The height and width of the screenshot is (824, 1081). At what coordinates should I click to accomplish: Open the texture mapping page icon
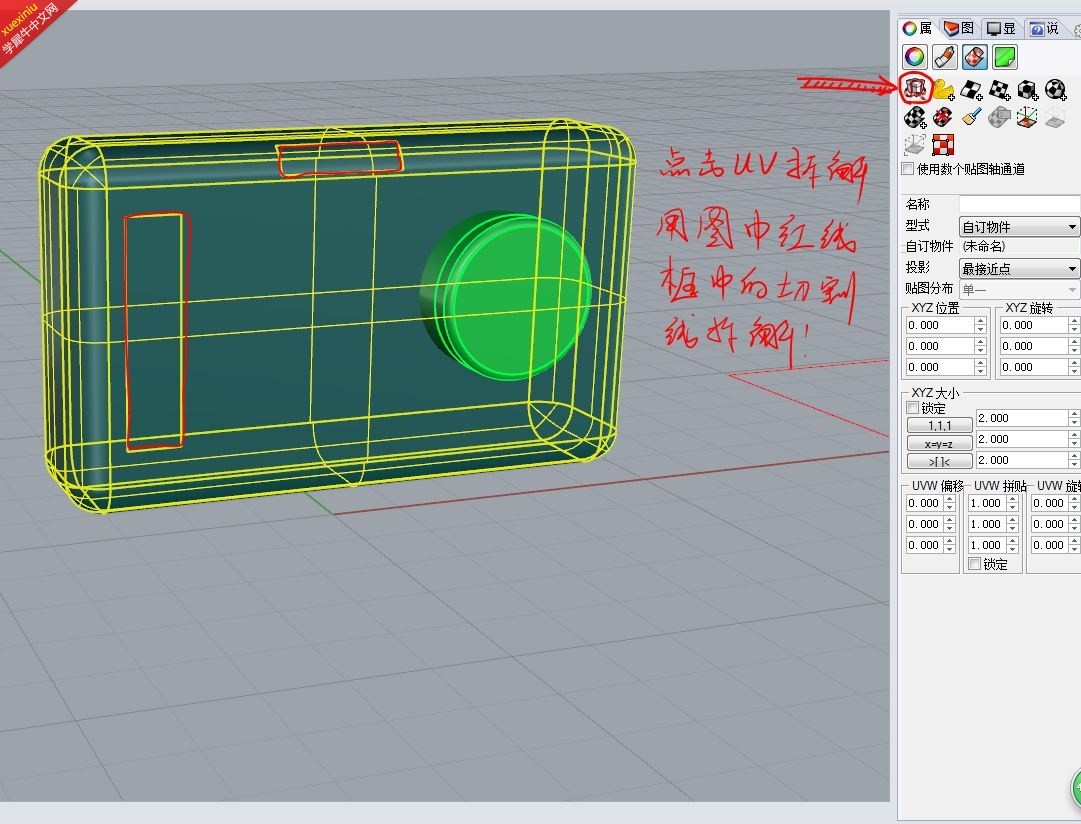(974, 57)
